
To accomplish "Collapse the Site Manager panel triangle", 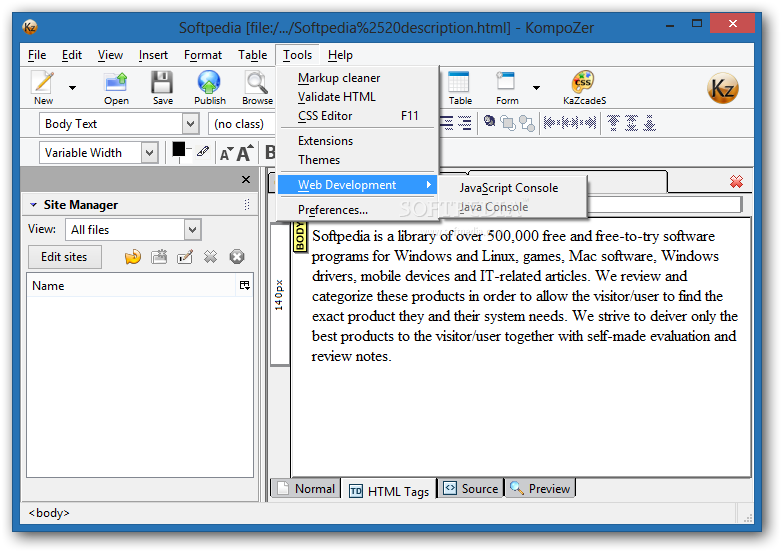I will [33, 205].
